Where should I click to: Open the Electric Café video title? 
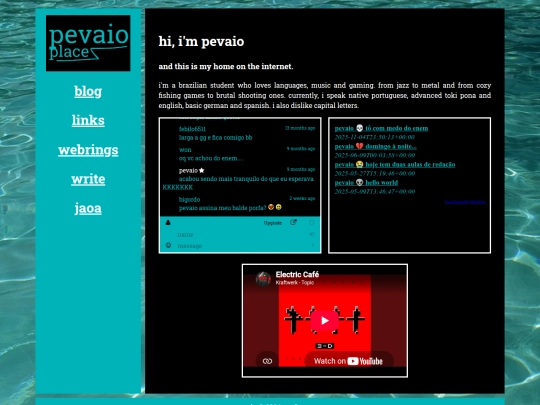tap(297, 274)
